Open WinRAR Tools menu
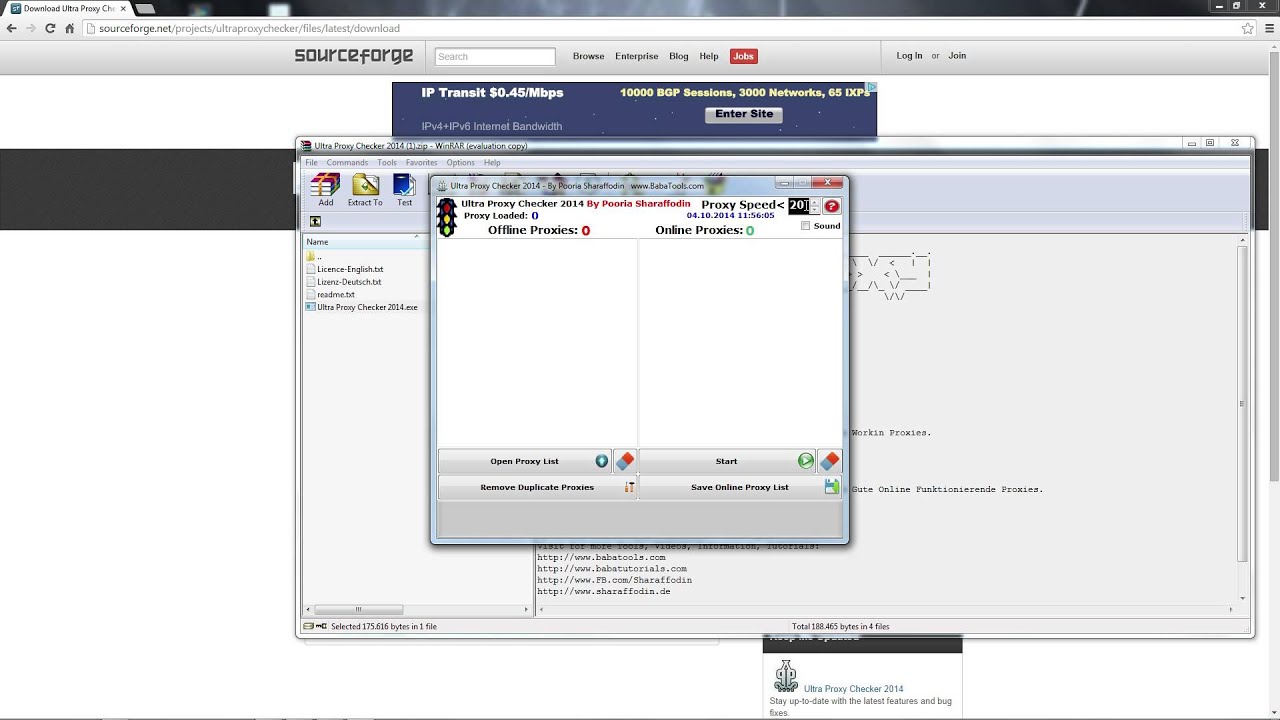This screenshot has height=720, width=1280. pyautogui.click(x=387, y=162)
